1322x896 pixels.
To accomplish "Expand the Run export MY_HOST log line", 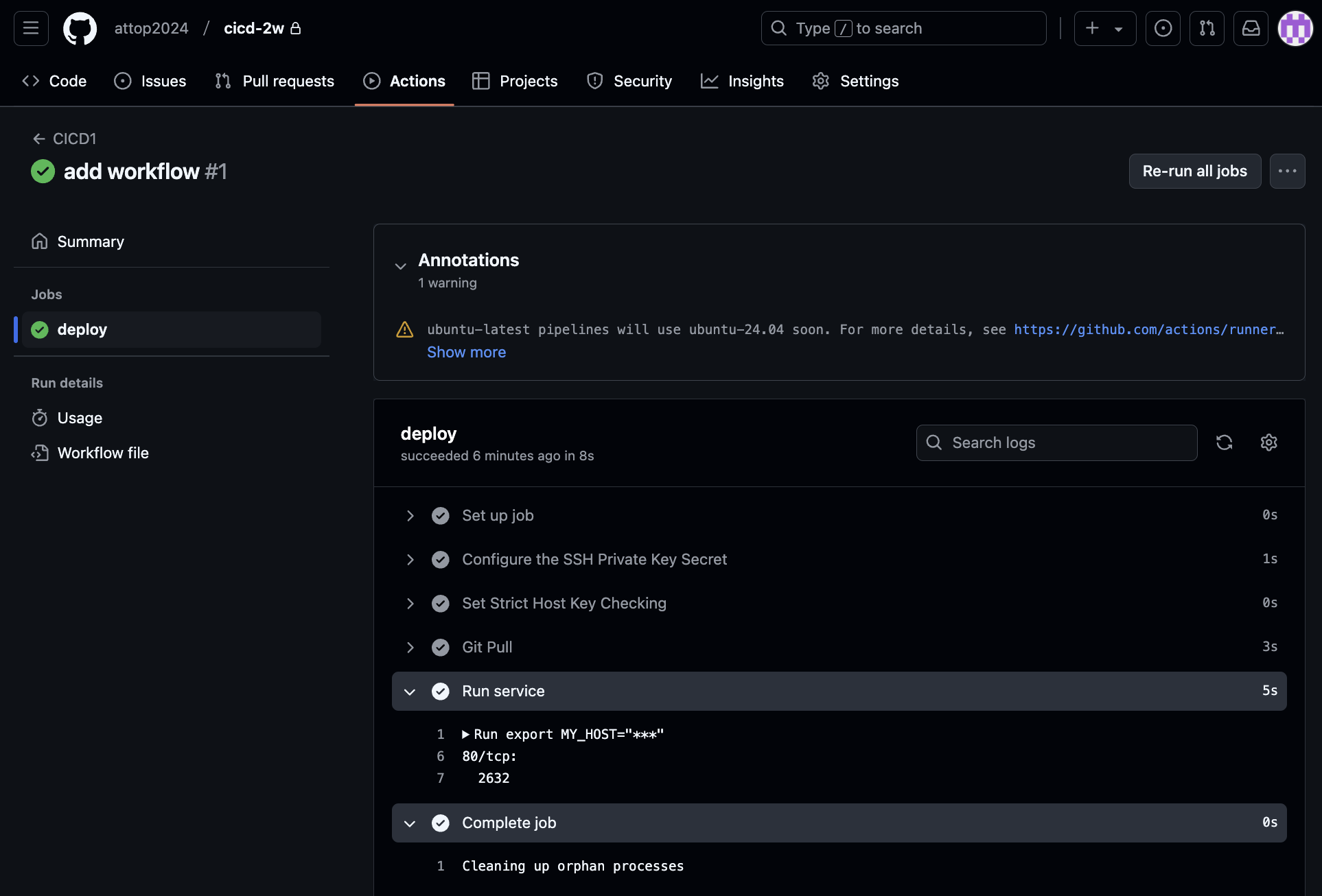I will 466,734.
